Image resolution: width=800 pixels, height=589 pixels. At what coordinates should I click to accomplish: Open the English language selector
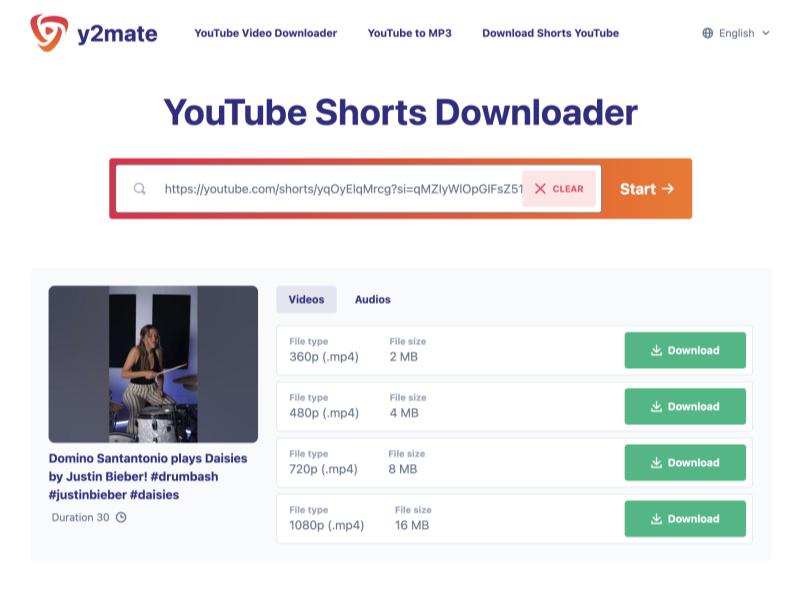(x=736, y=33)
